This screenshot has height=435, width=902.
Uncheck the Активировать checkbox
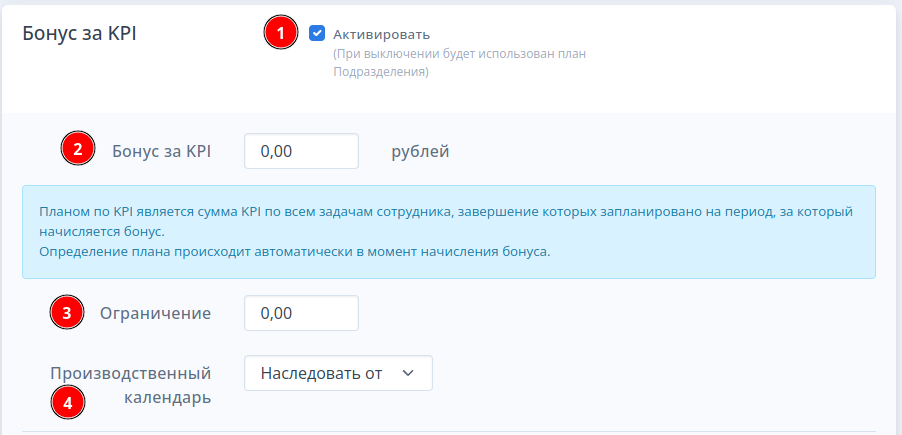[317, 33]
